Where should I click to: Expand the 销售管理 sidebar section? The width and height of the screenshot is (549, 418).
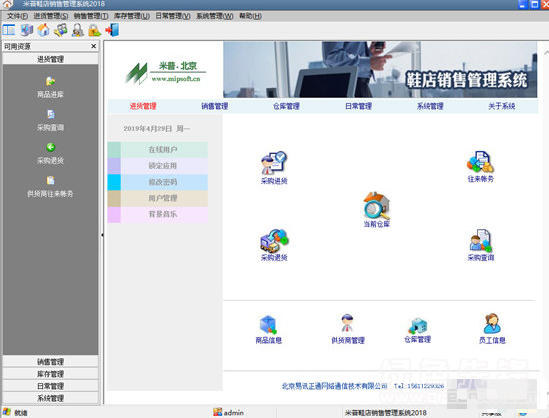pyautogui.click(x=50, y=362)
